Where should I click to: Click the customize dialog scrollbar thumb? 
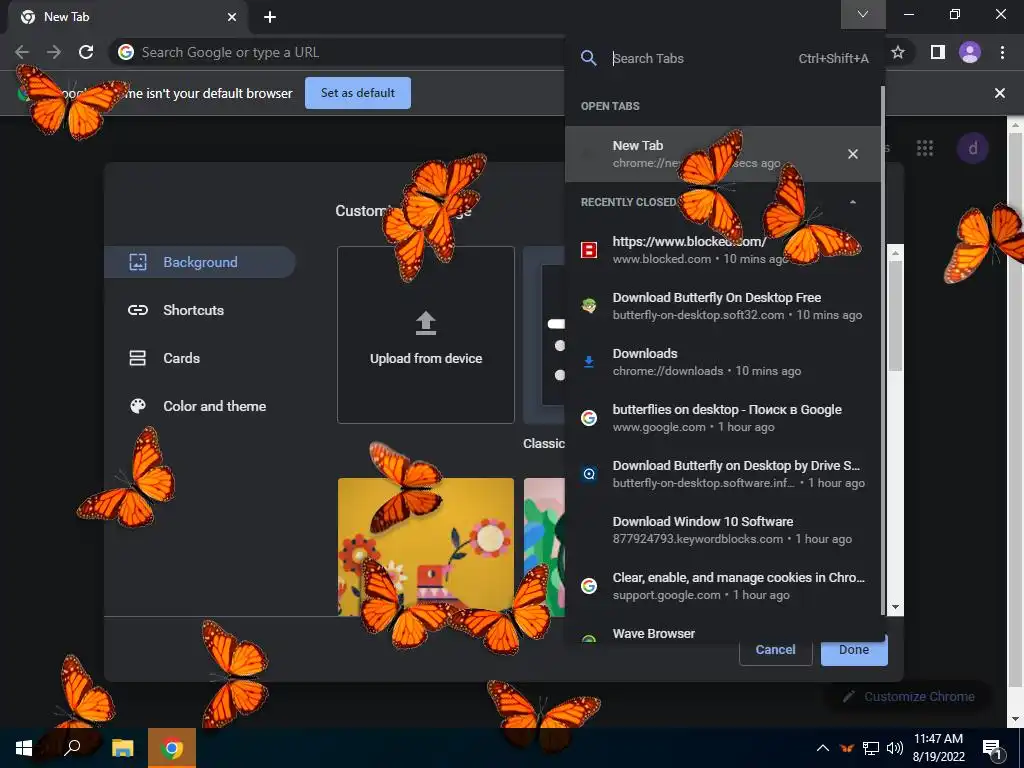coord(895,315)
